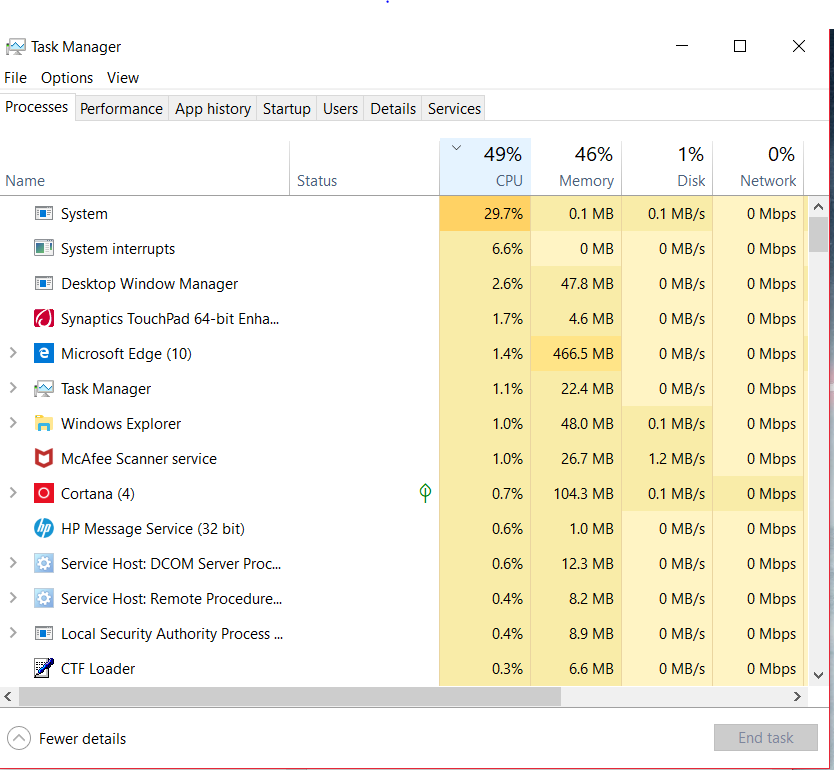This screenshot has width=834, height=770.
Task: Click the green leaf icon beside Cortana
Action: (x=425, y=493)
